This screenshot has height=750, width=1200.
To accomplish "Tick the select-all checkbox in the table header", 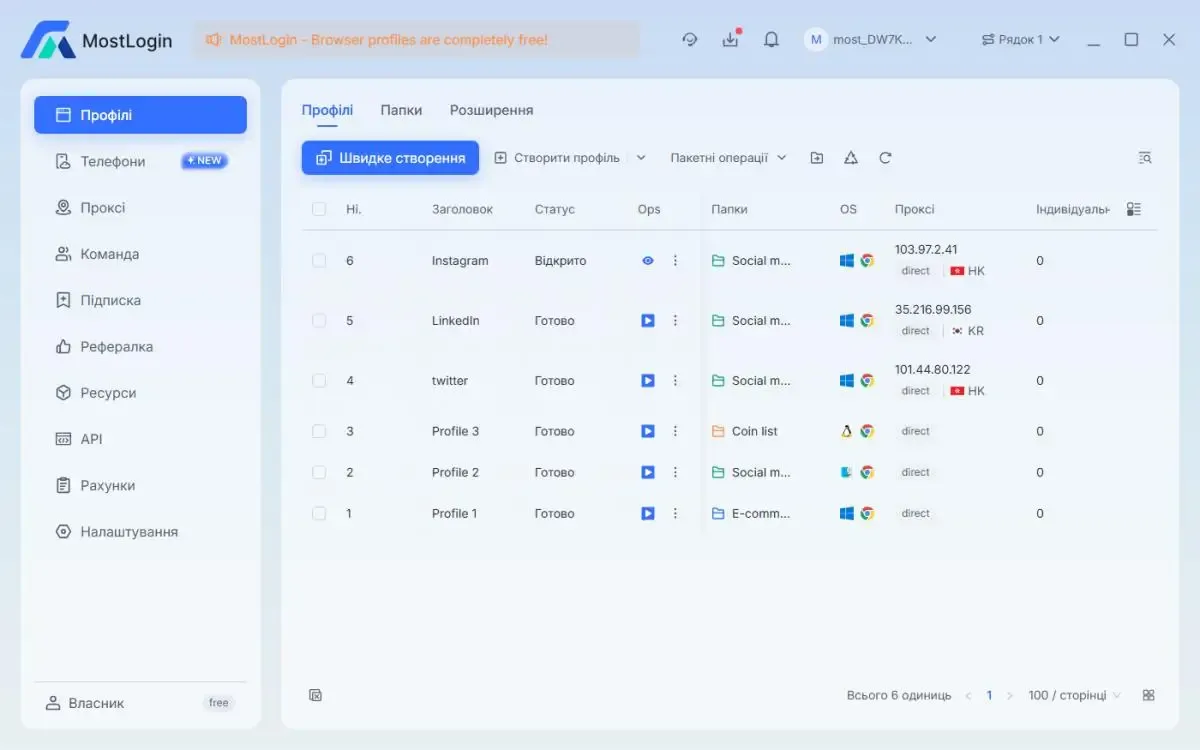I will click(319, 209).
